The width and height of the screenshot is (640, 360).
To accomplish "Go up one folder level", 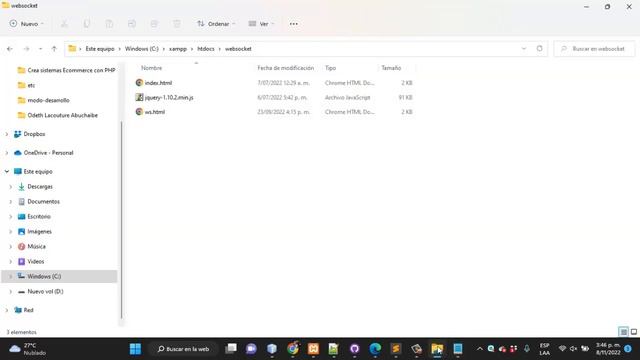I will click(54, 49).
